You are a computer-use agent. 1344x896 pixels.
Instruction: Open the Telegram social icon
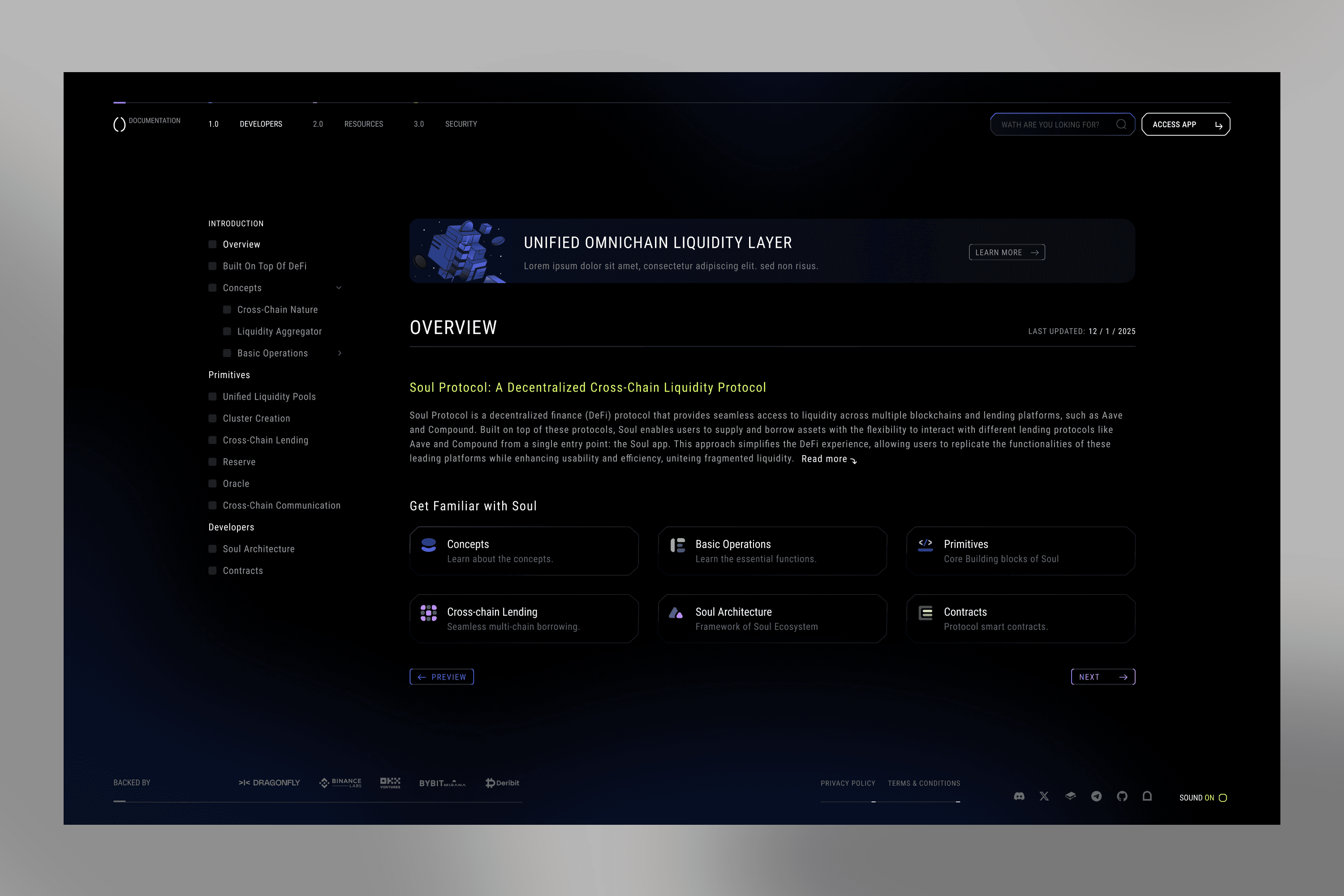click(x=1096, y=796)
